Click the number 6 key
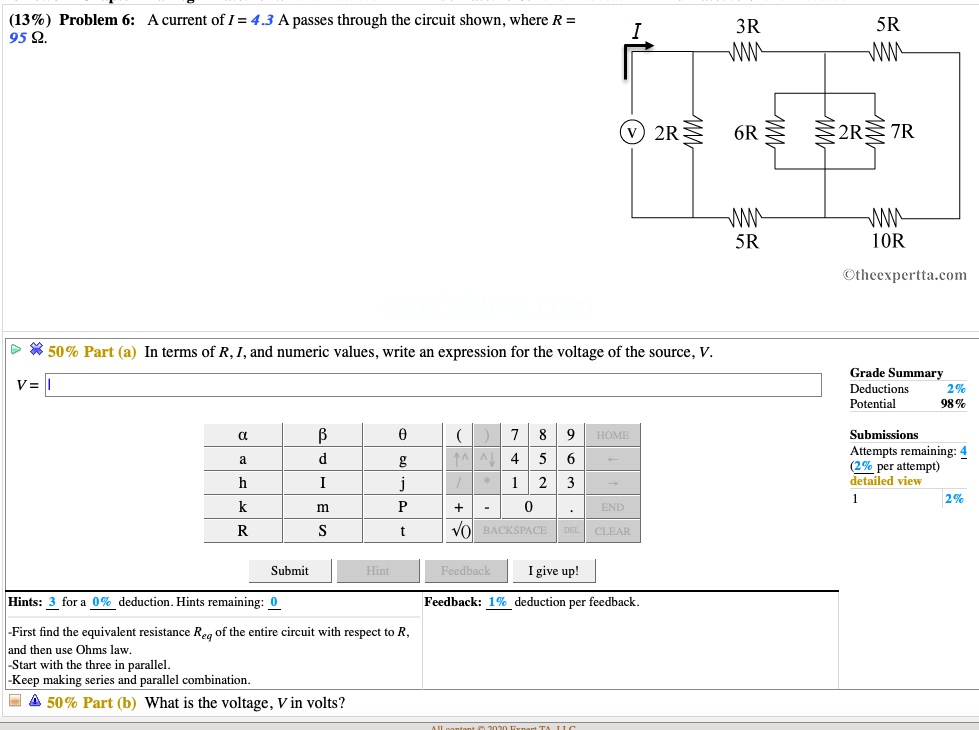Image resolution: width=979 pixels, height=730 pixels. coord(571,459)
